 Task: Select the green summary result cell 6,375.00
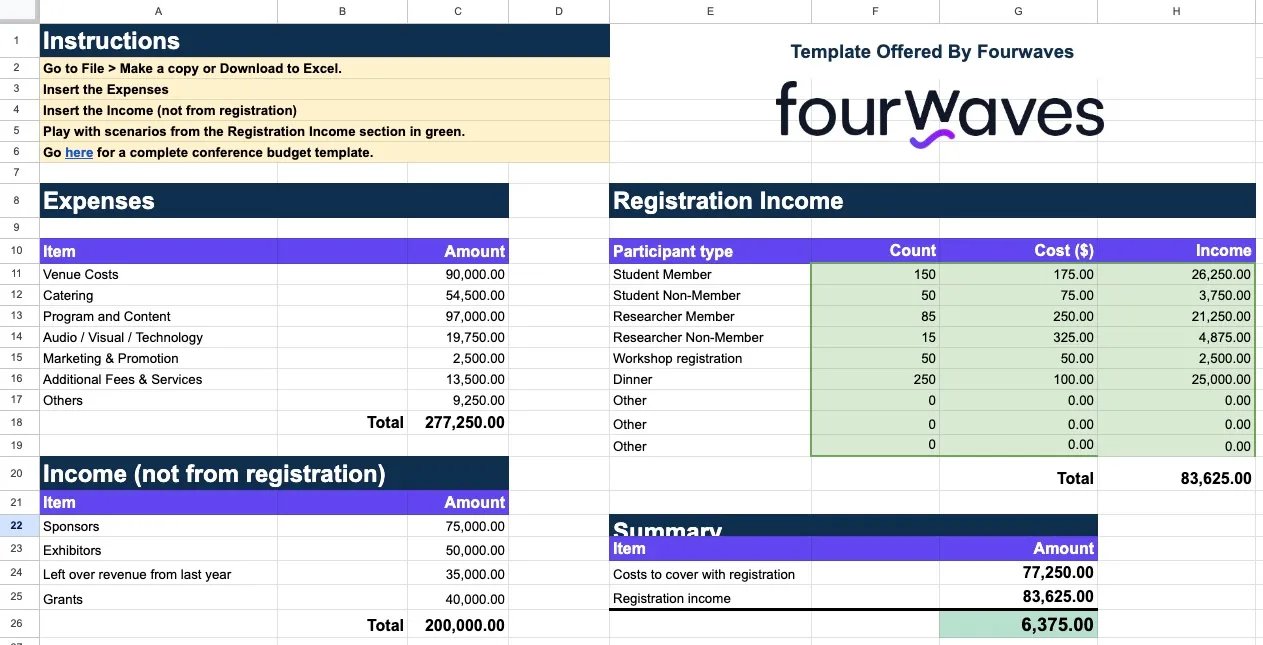1018,624
